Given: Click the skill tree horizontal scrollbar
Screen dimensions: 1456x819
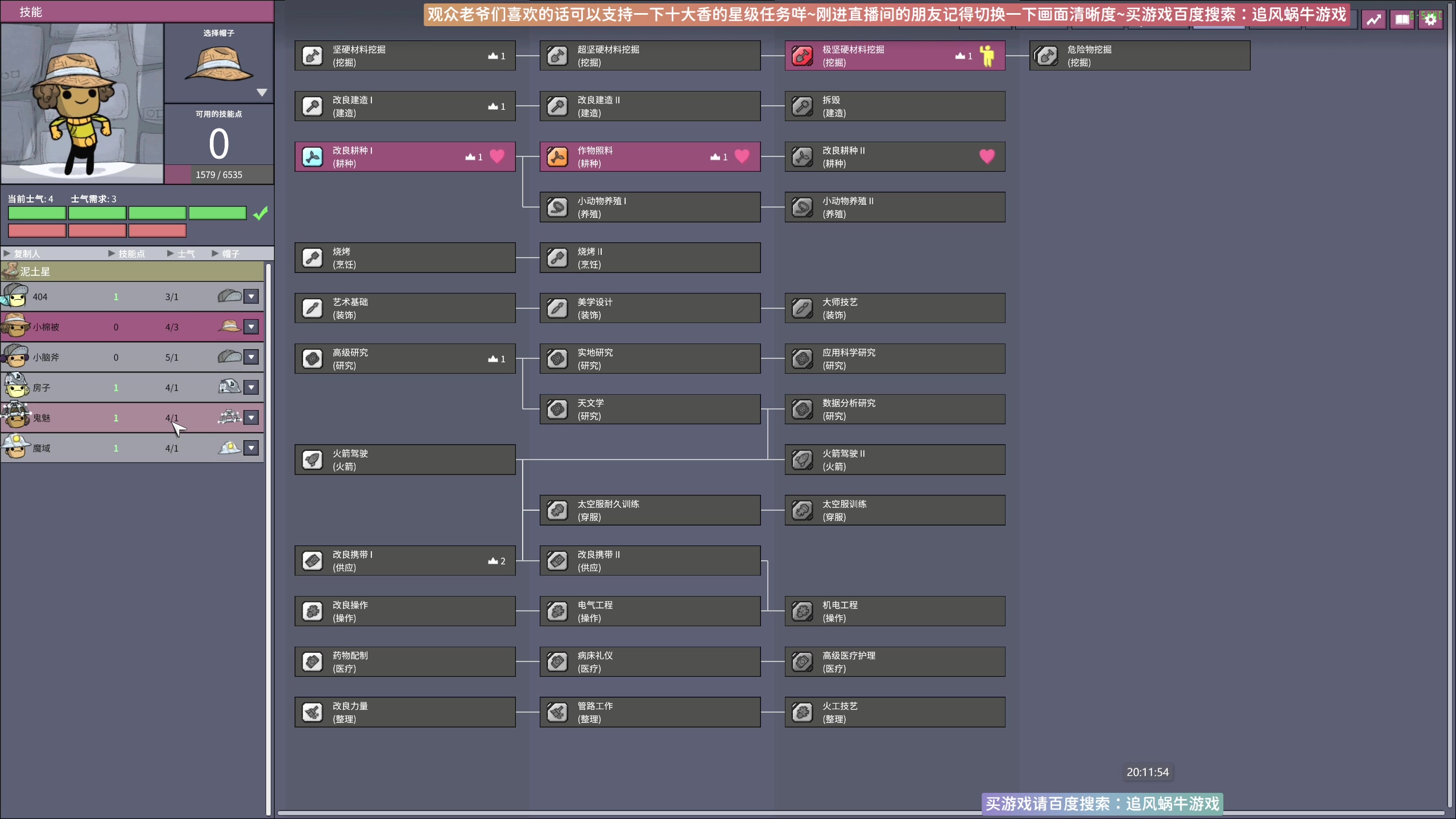Looking at the screenshot, I should pos(861,813).
